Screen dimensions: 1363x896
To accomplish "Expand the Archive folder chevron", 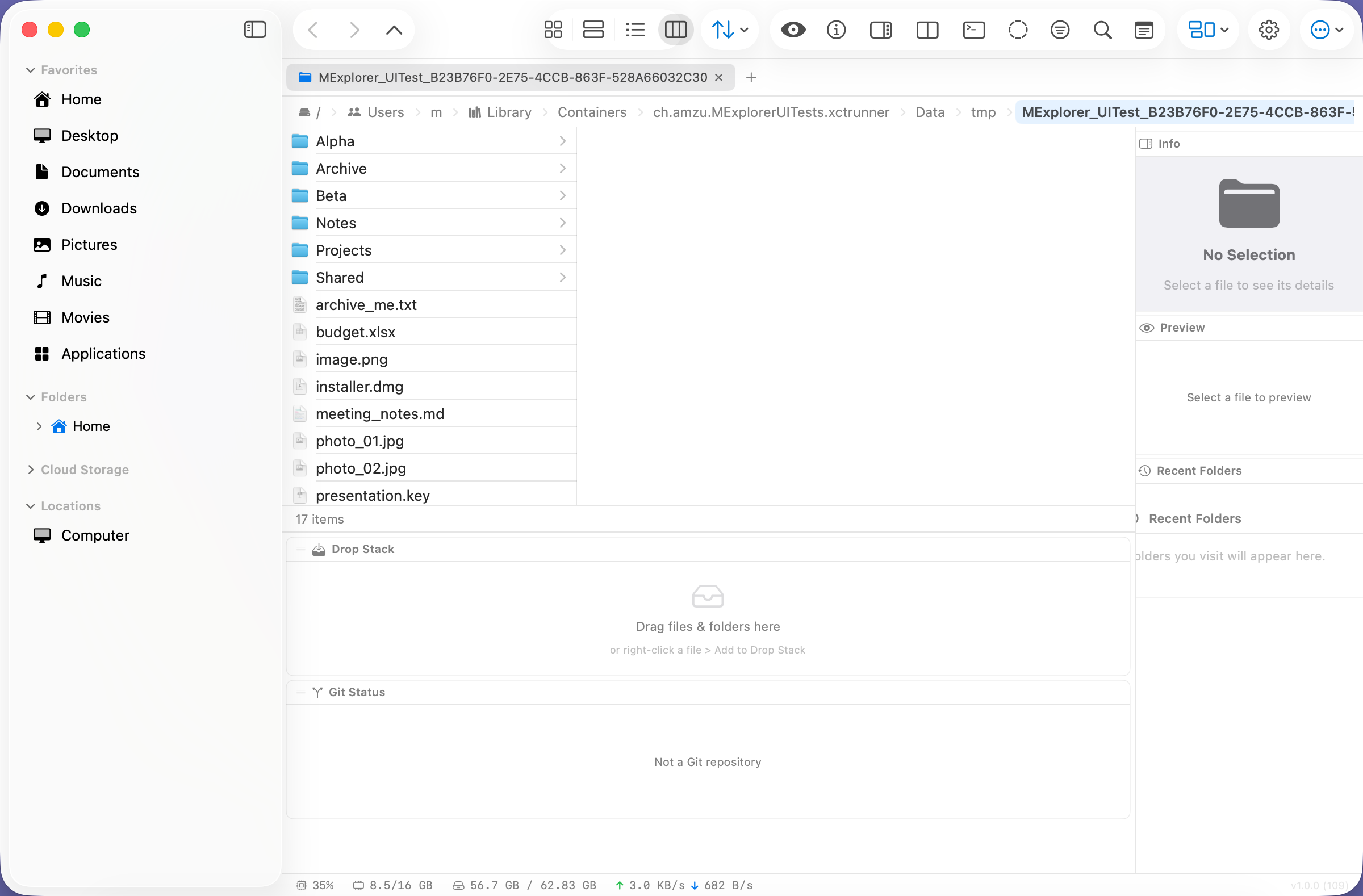I will 562,168.
